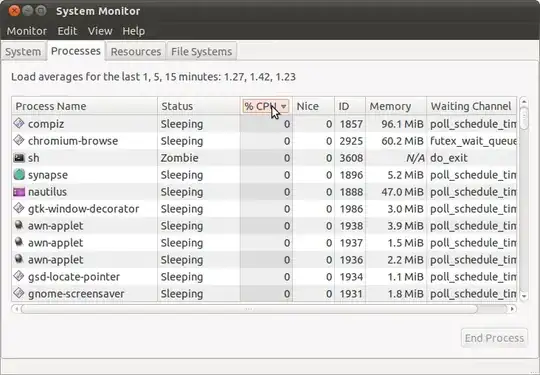Open the View menu

click(100, 31)
